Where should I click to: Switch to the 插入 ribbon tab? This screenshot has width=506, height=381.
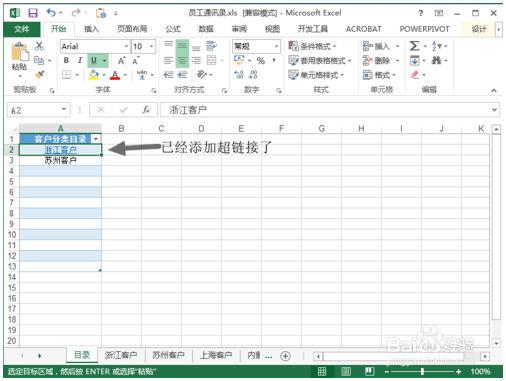[91, 29]
